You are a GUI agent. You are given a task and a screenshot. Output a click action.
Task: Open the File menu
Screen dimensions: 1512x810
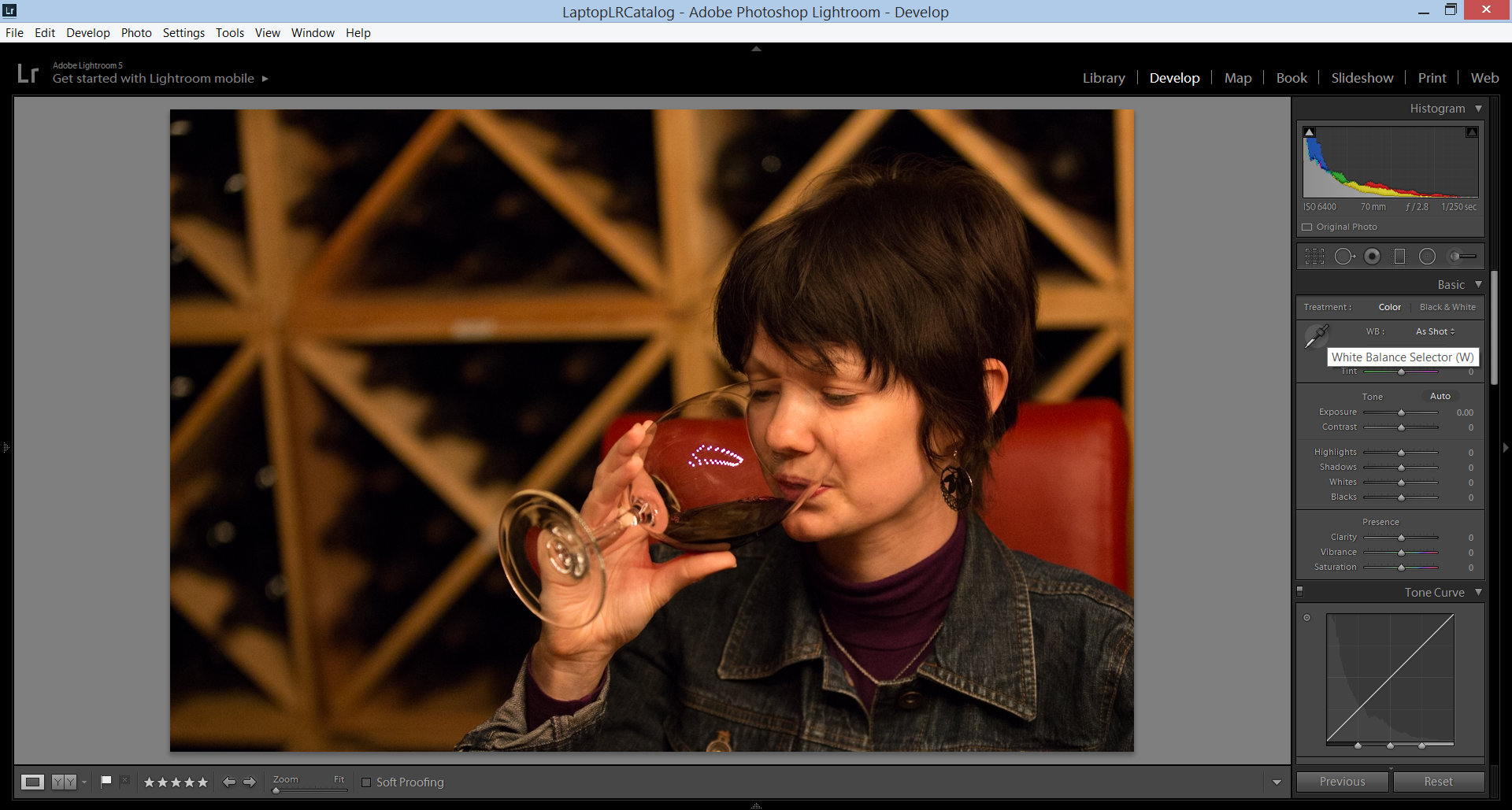[14, 32]
